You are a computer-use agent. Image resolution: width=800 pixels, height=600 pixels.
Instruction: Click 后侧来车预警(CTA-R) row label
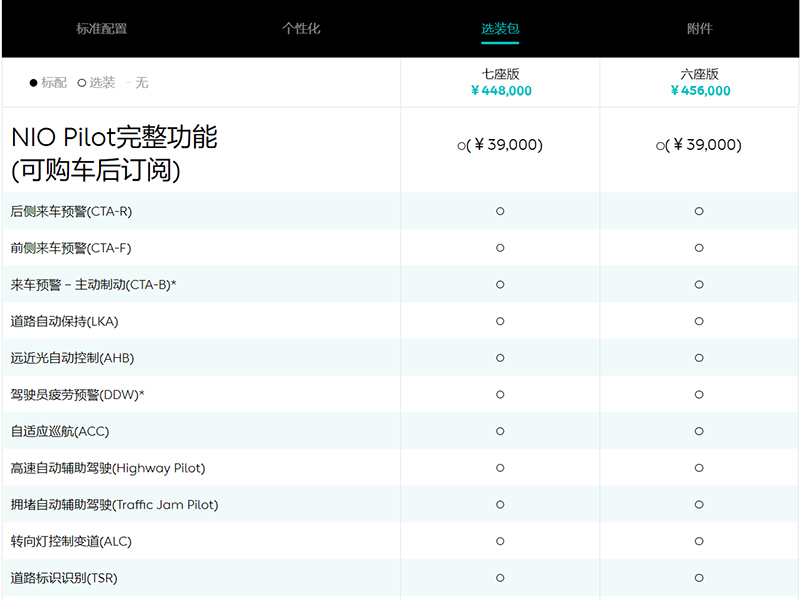pos(71,211)
